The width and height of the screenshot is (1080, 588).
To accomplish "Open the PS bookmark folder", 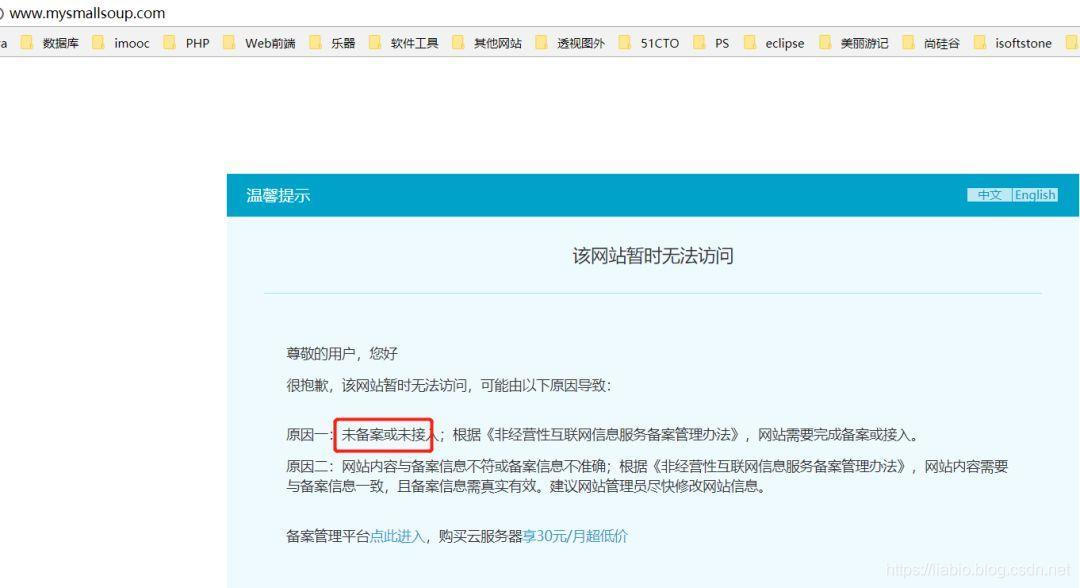I will 712,43.
